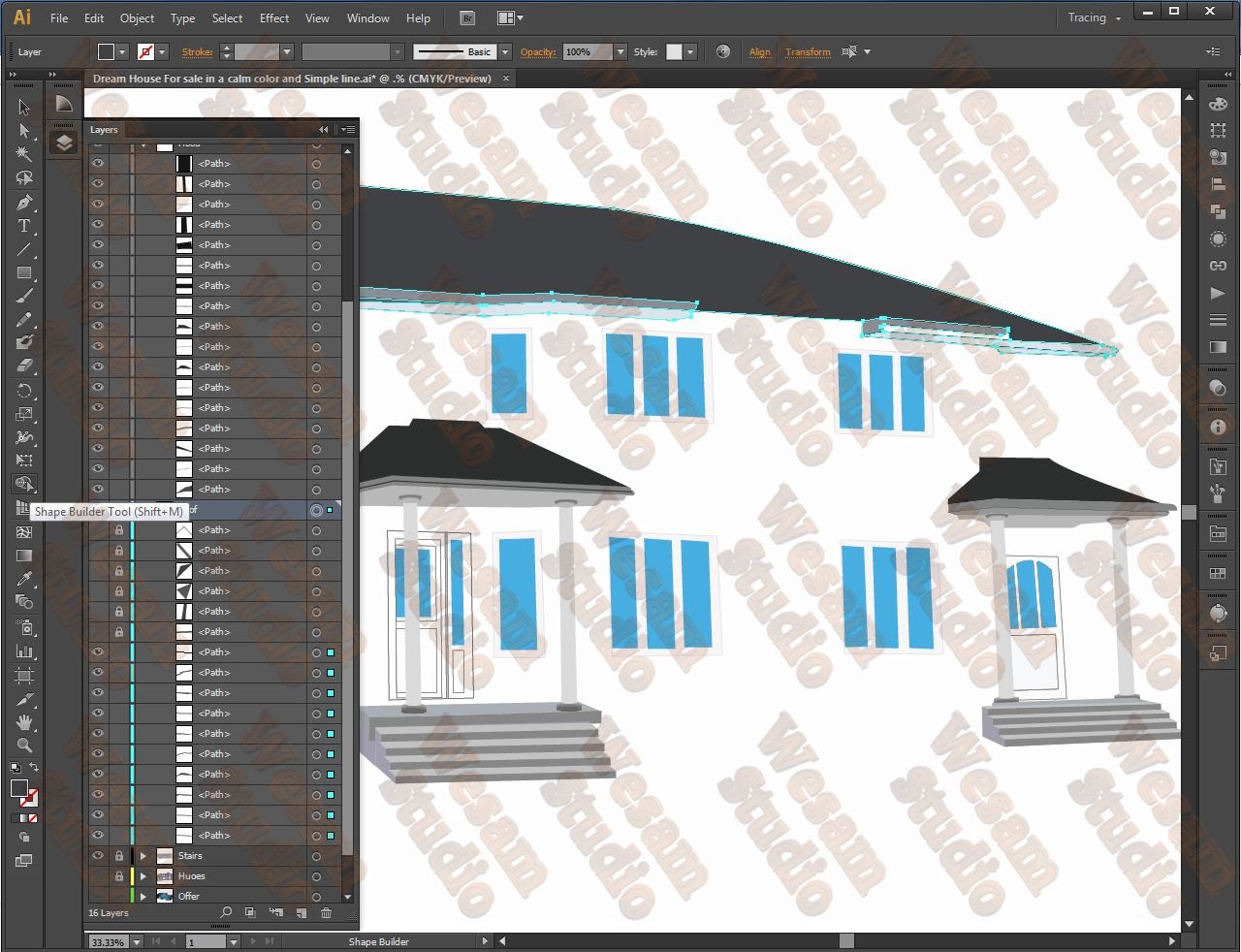Click the Transform link
The width and height of the screenshot is (1241, 952).
click(808, 52)
